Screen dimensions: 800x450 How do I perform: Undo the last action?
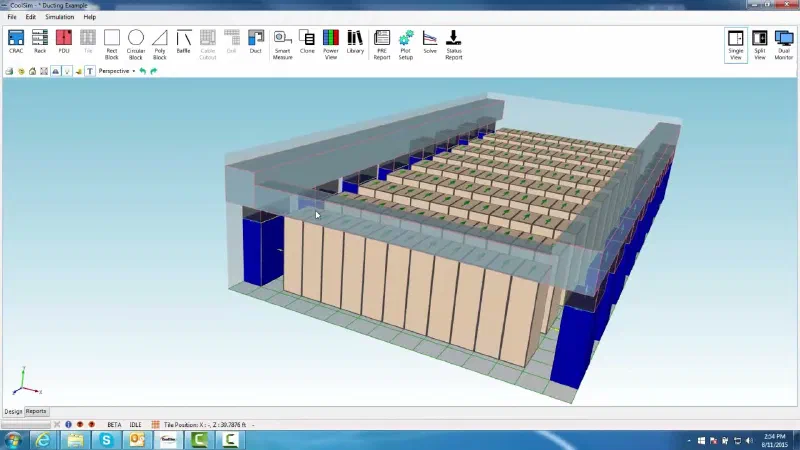click(x=143, y=71)
